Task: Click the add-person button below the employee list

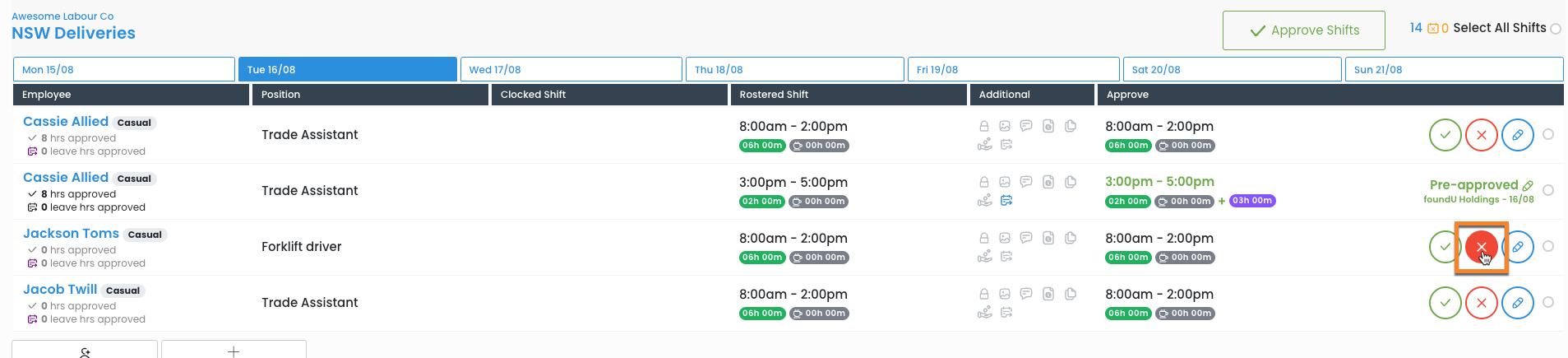Action: click(85, 351)
